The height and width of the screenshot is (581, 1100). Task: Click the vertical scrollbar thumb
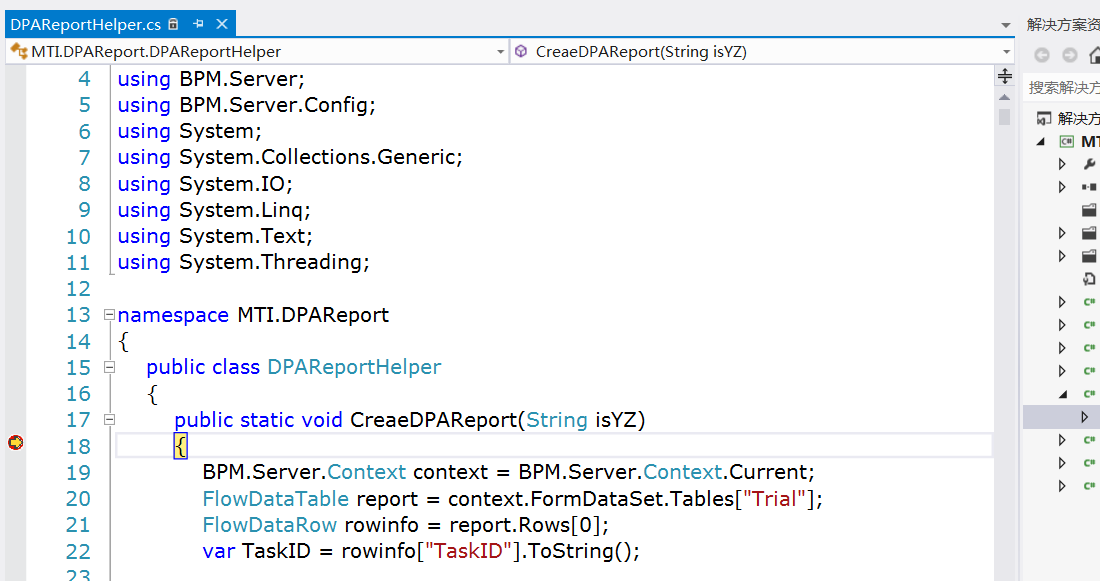click(1005, 116)
